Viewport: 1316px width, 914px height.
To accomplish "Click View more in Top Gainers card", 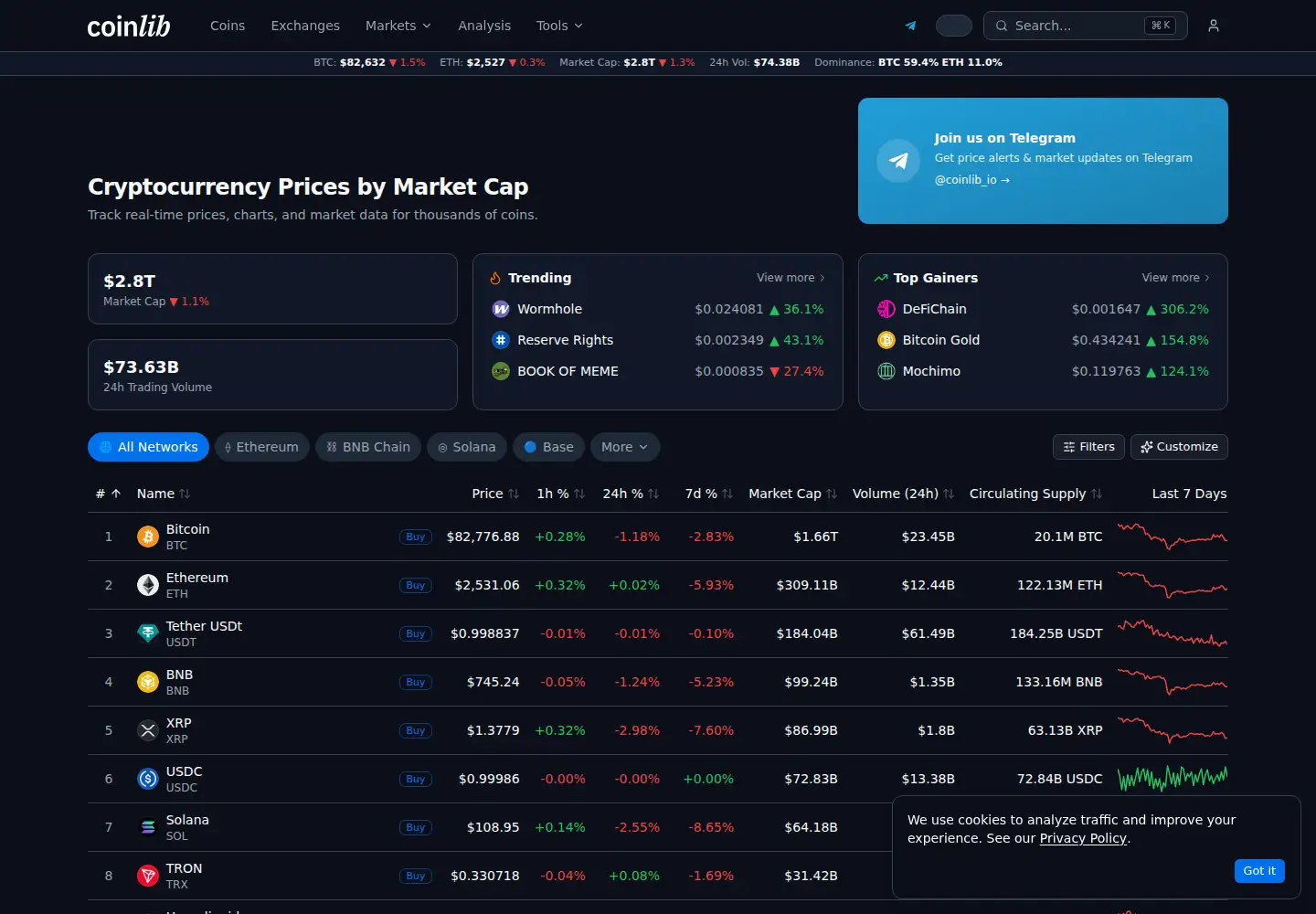I will 1176,278.
